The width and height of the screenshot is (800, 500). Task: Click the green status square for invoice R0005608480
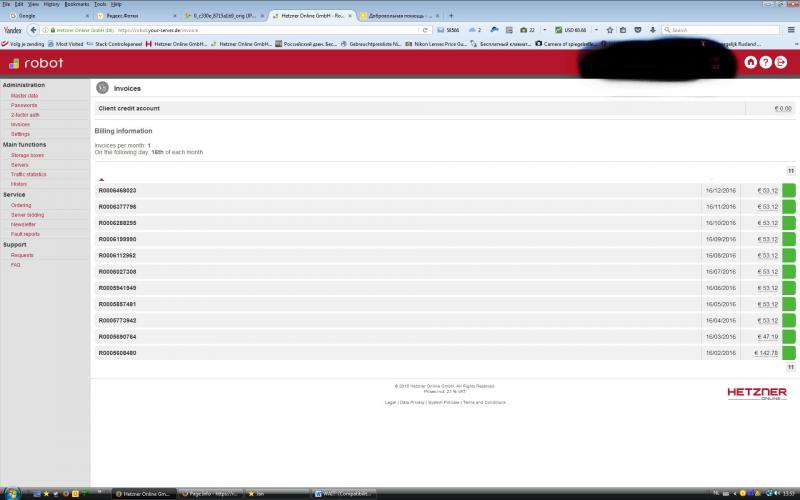[x=789, y=353]
